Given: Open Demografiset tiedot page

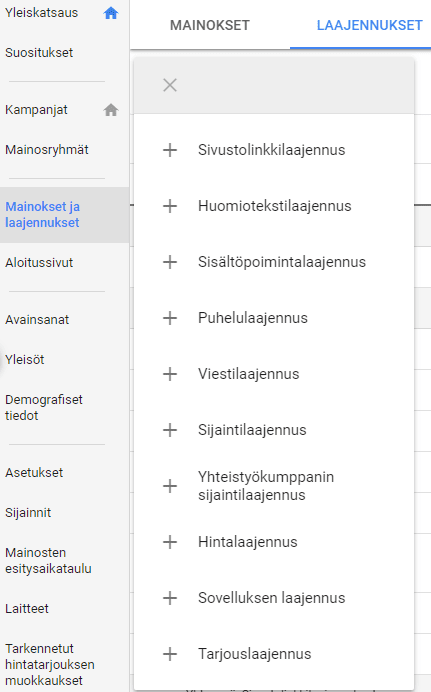Looking at the screenshot, I should pyautogui.click(x=44, y=407).
